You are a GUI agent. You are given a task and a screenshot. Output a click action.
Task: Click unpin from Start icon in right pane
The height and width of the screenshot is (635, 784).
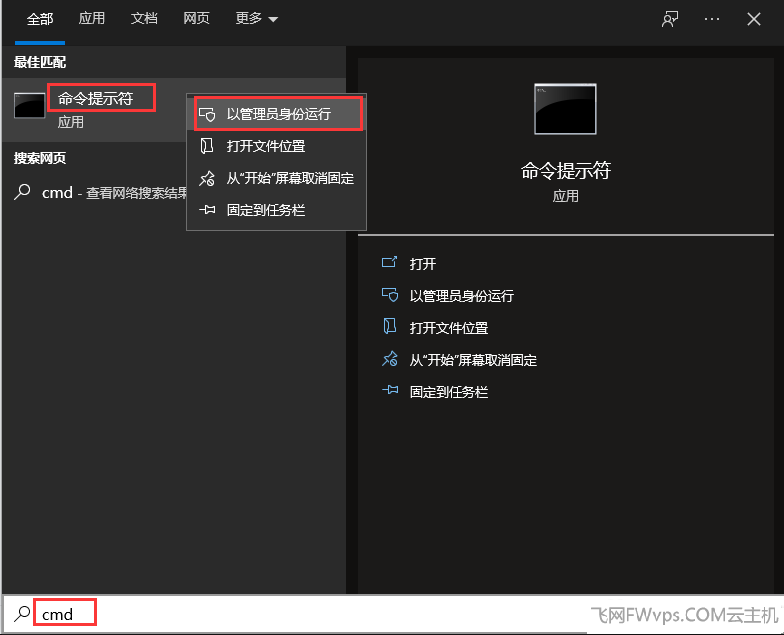pos(390,358)
